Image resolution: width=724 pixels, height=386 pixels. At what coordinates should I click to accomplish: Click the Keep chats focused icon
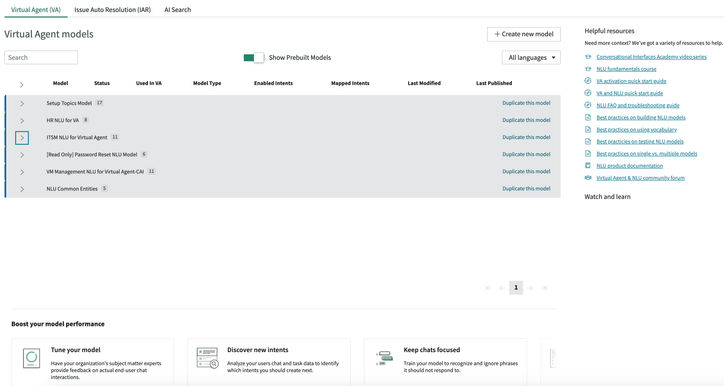384,358
